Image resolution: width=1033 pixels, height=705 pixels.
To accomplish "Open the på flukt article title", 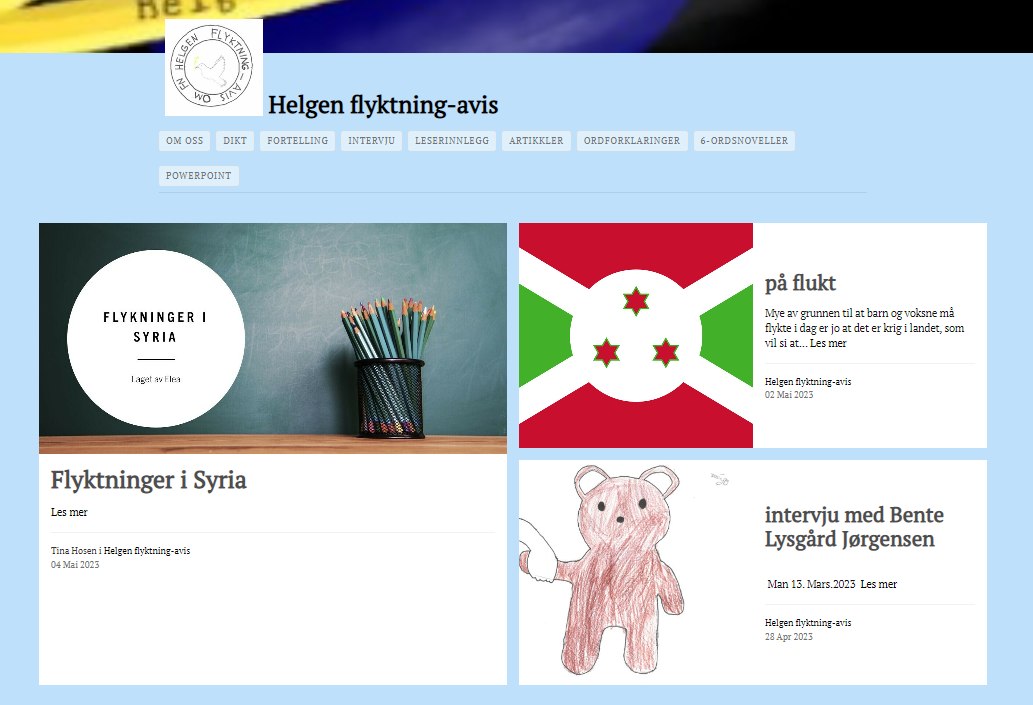I will coord(800,283).
